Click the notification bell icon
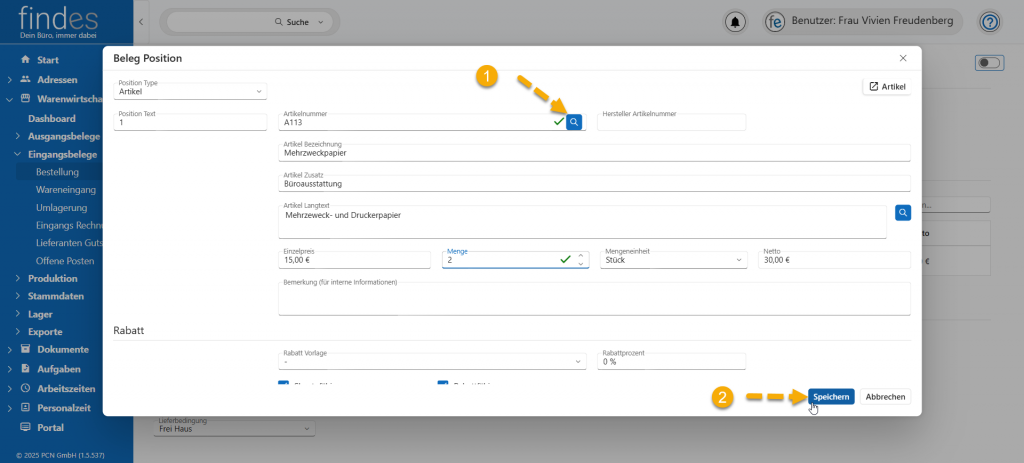The image size is (1024, 463). point(736,22)
